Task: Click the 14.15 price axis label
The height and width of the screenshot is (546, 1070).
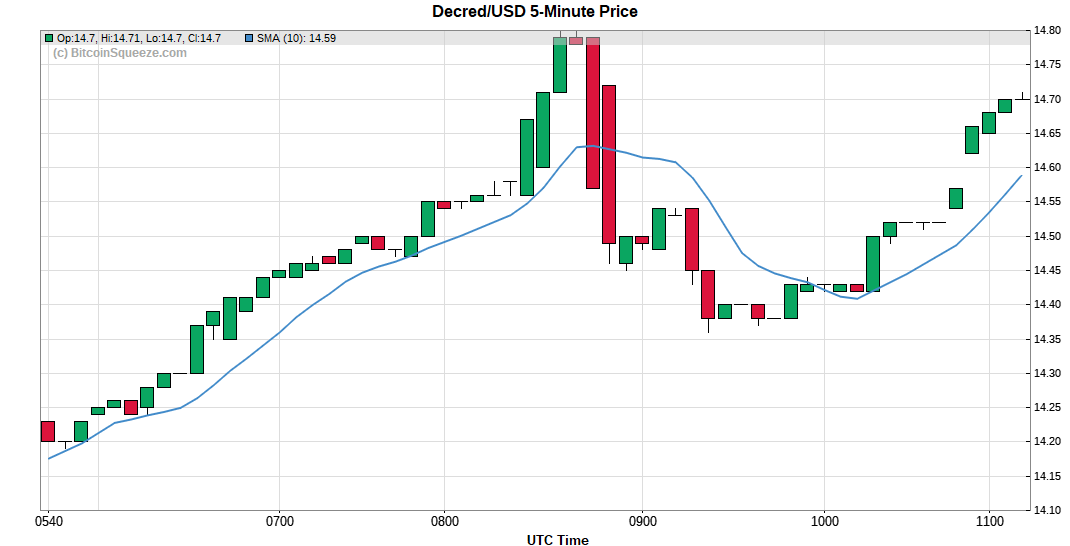Action: coord(1047,476)
